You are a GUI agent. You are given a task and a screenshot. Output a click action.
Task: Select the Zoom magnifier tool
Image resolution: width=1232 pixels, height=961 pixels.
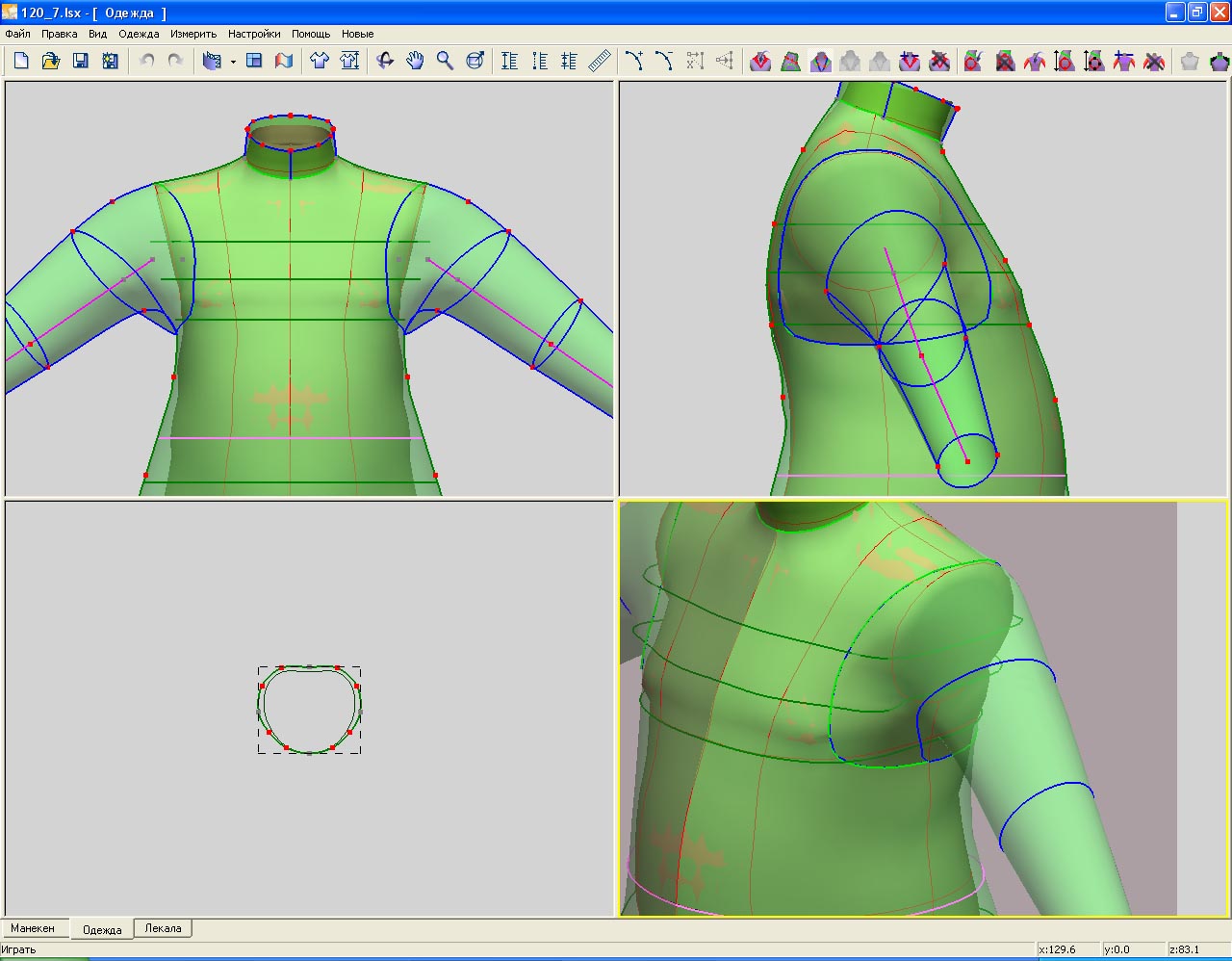point(445,61)
